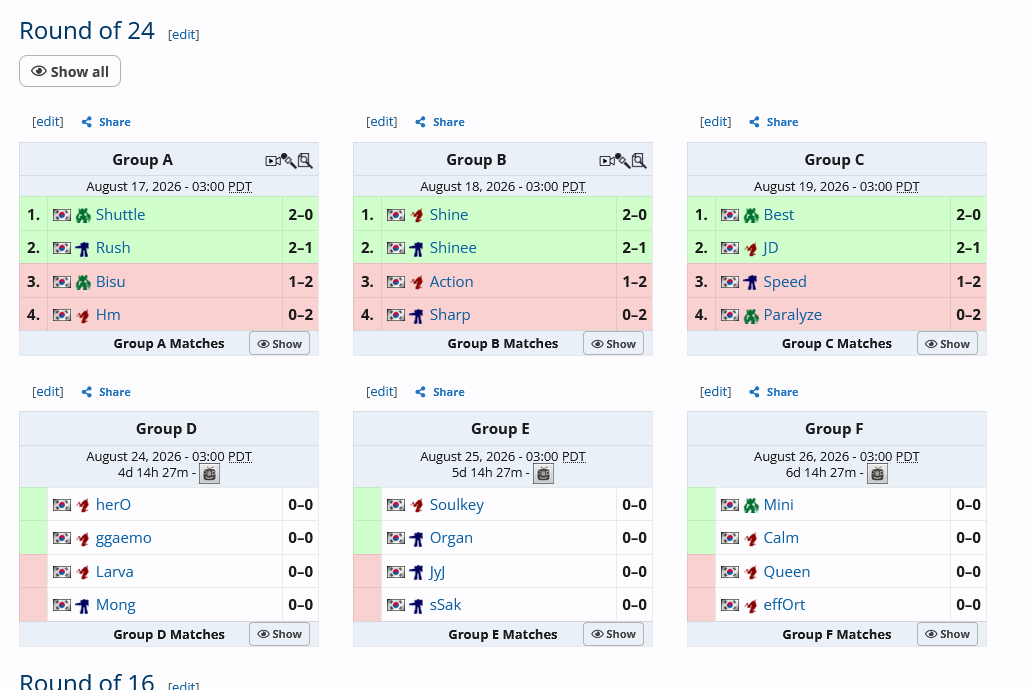Open the Group A review magnifier icon
The width and height of the screenshot is (1034, 690).
[x=305, y=160]
